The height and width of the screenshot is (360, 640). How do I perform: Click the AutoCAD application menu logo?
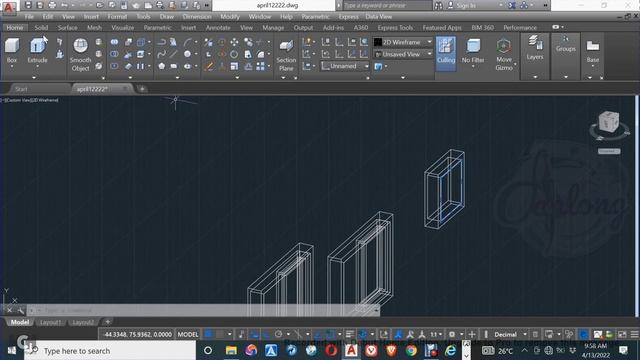(x=9, y=7)
